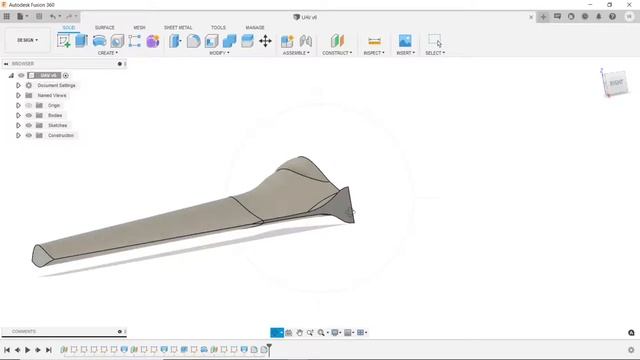Switch to the Tools tab
The width and height of the screenshot is (640, 360).
point(218,27)
